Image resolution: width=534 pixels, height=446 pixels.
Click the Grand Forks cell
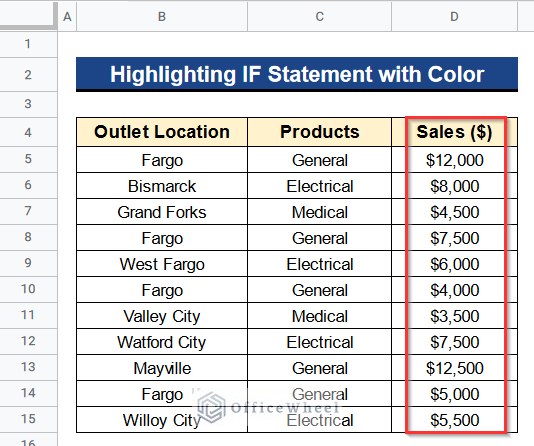coord(162,212)
